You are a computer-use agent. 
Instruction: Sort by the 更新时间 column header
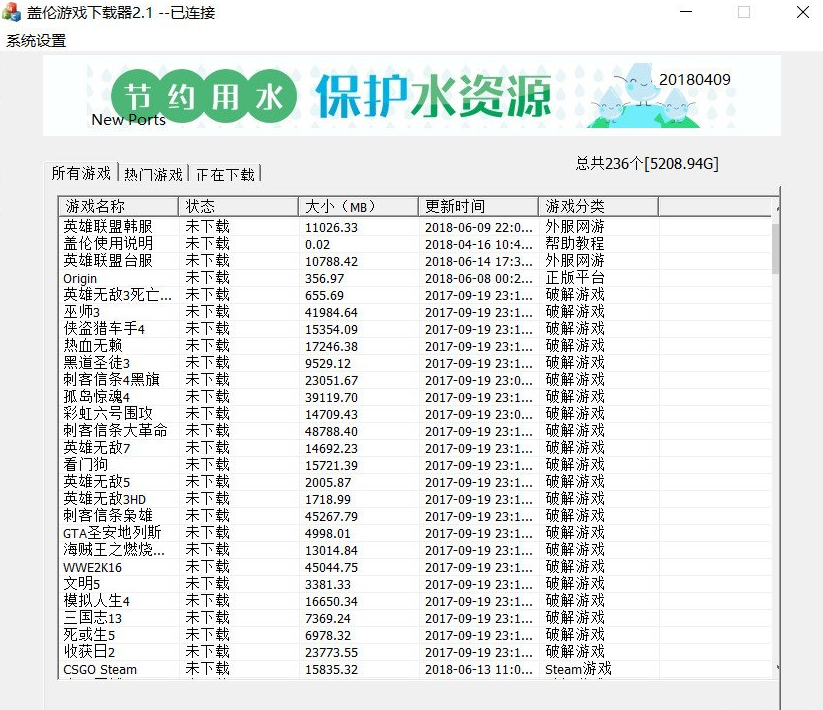click(478, 206)
